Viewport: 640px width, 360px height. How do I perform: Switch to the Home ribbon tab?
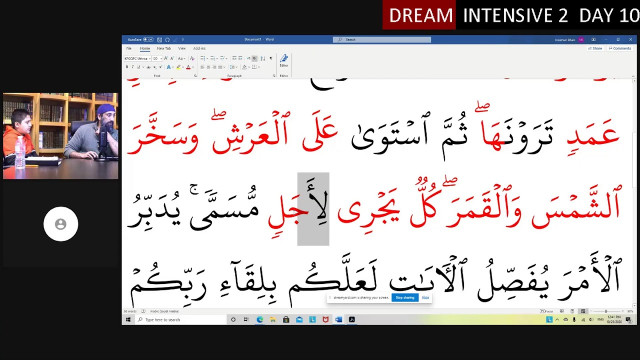[145, 49]
